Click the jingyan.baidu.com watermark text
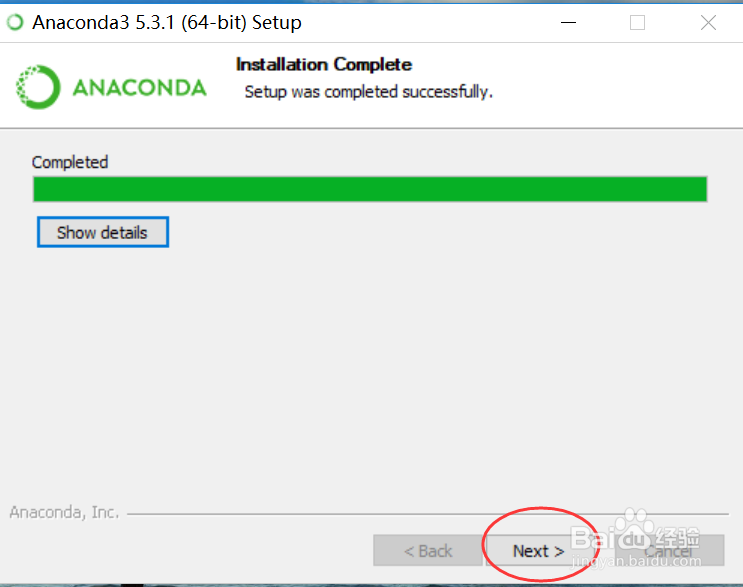743x587 pixels. (x=636, y=561)
